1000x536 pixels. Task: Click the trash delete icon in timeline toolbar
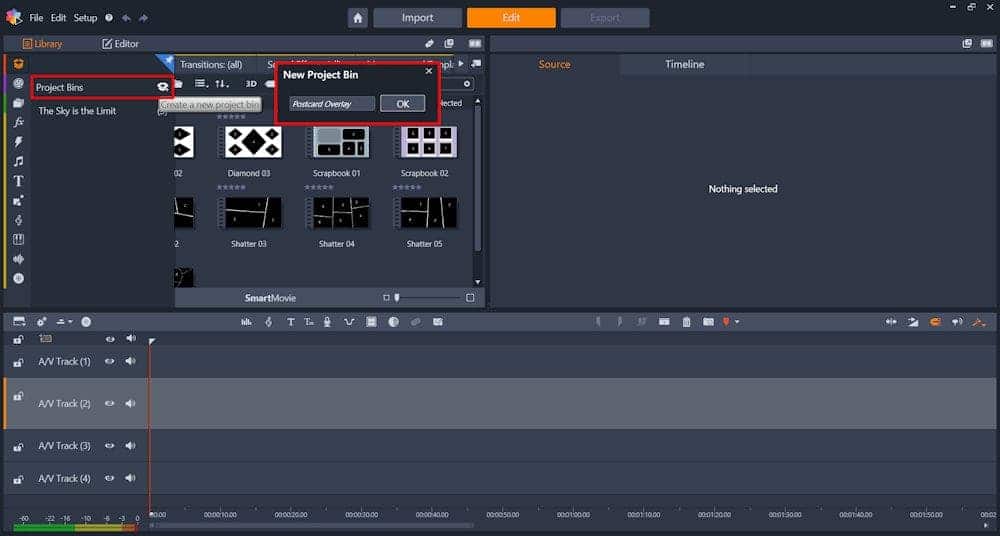point(686,322)
